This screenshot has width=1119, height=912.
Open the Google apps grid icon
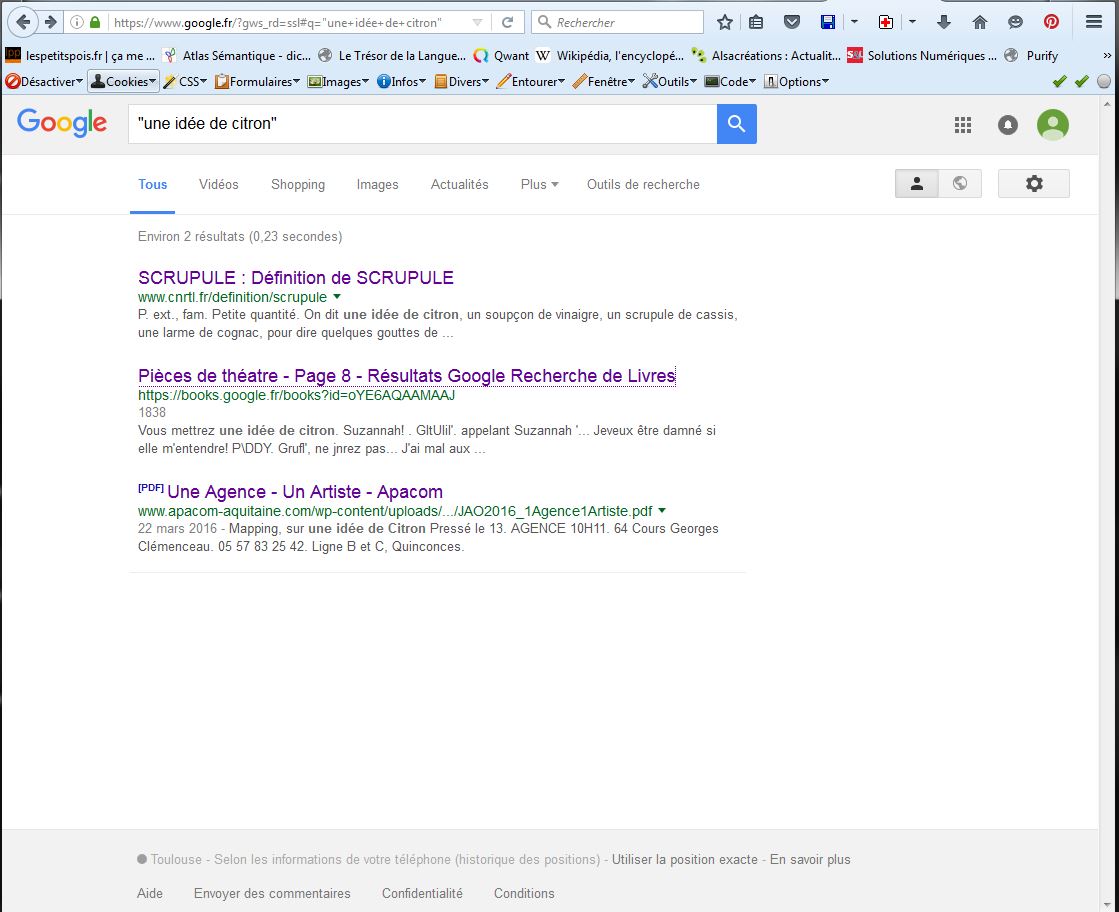963,125
